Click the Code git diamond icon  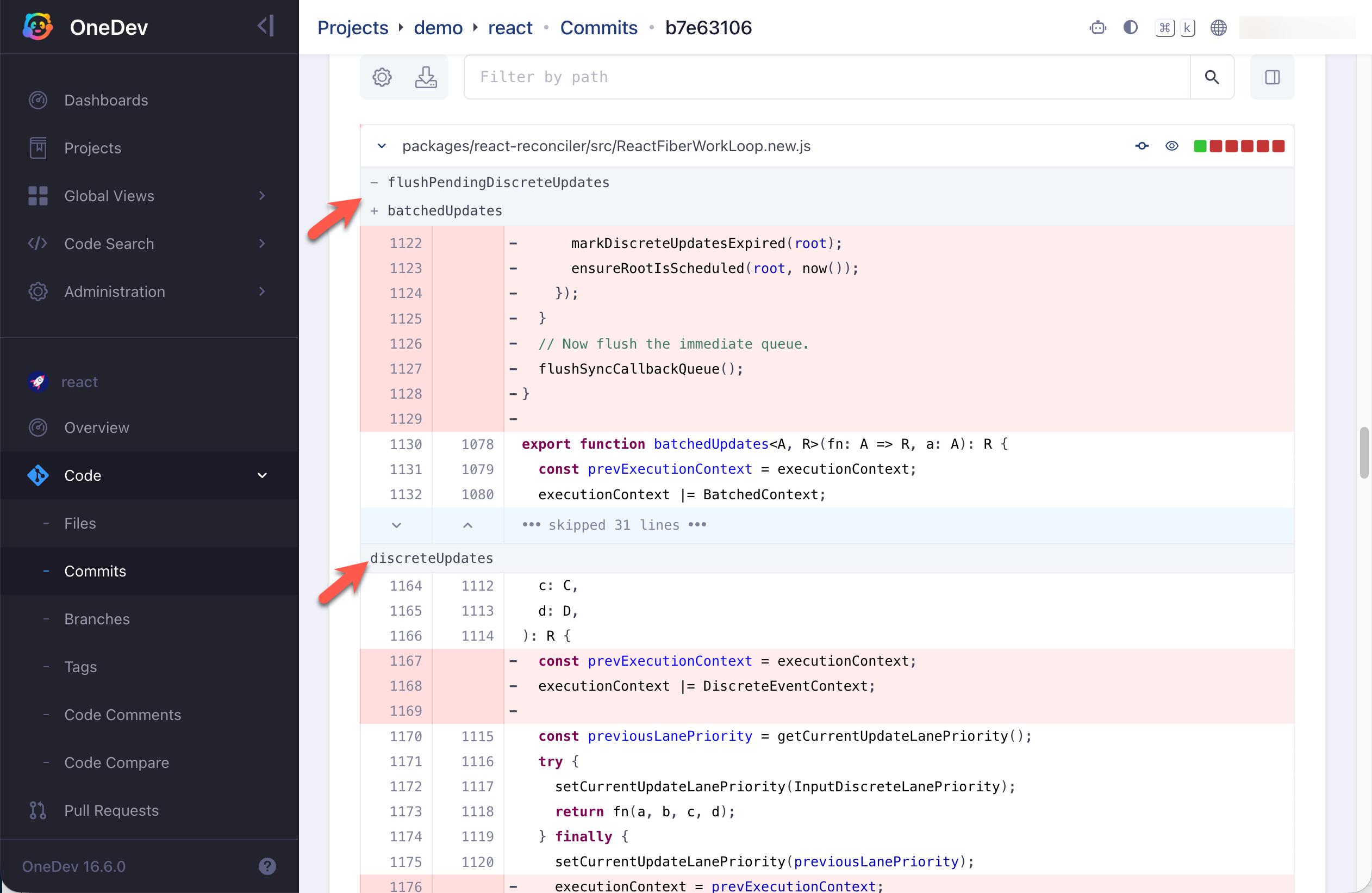38,475
